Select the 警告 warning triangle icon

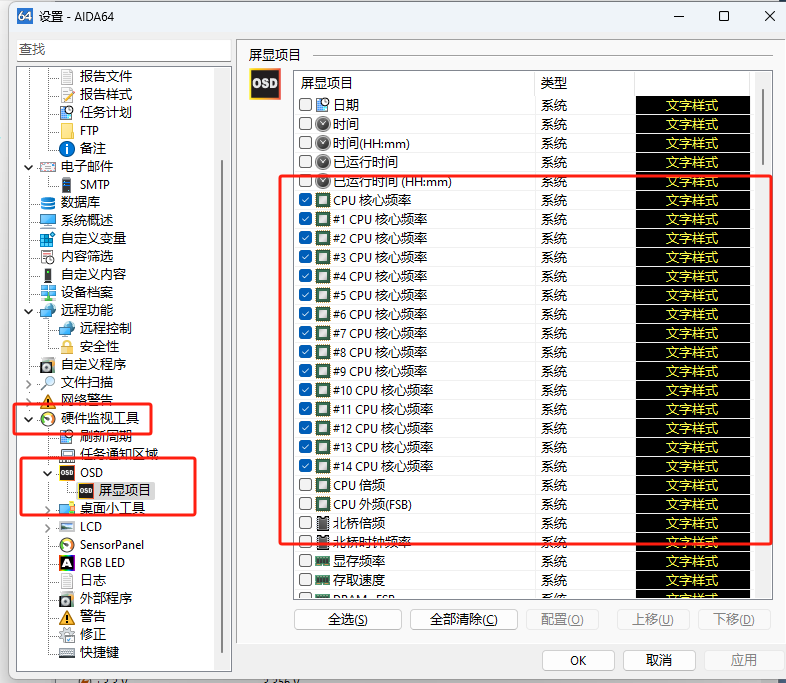pos(67,616)
